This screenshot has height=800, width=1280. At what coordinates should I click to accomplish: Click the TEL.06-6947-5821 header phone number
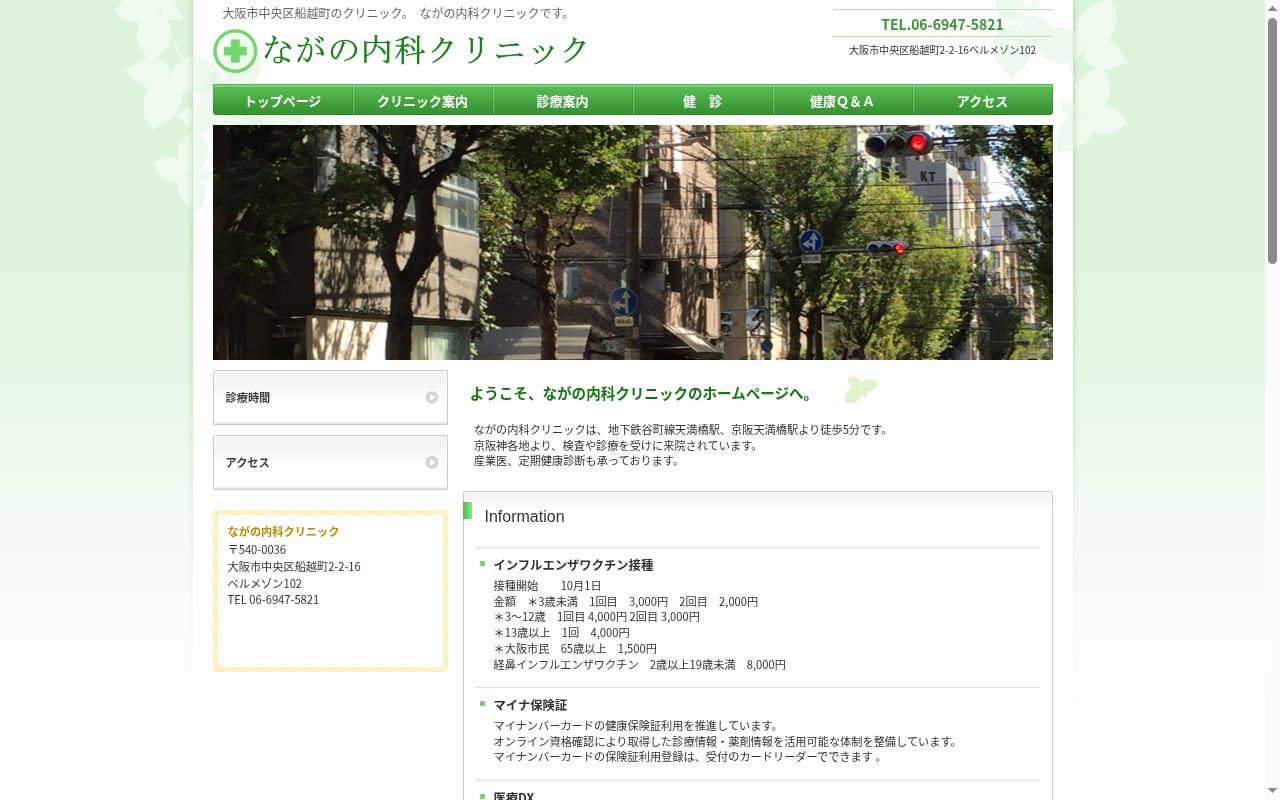[942, 24]
